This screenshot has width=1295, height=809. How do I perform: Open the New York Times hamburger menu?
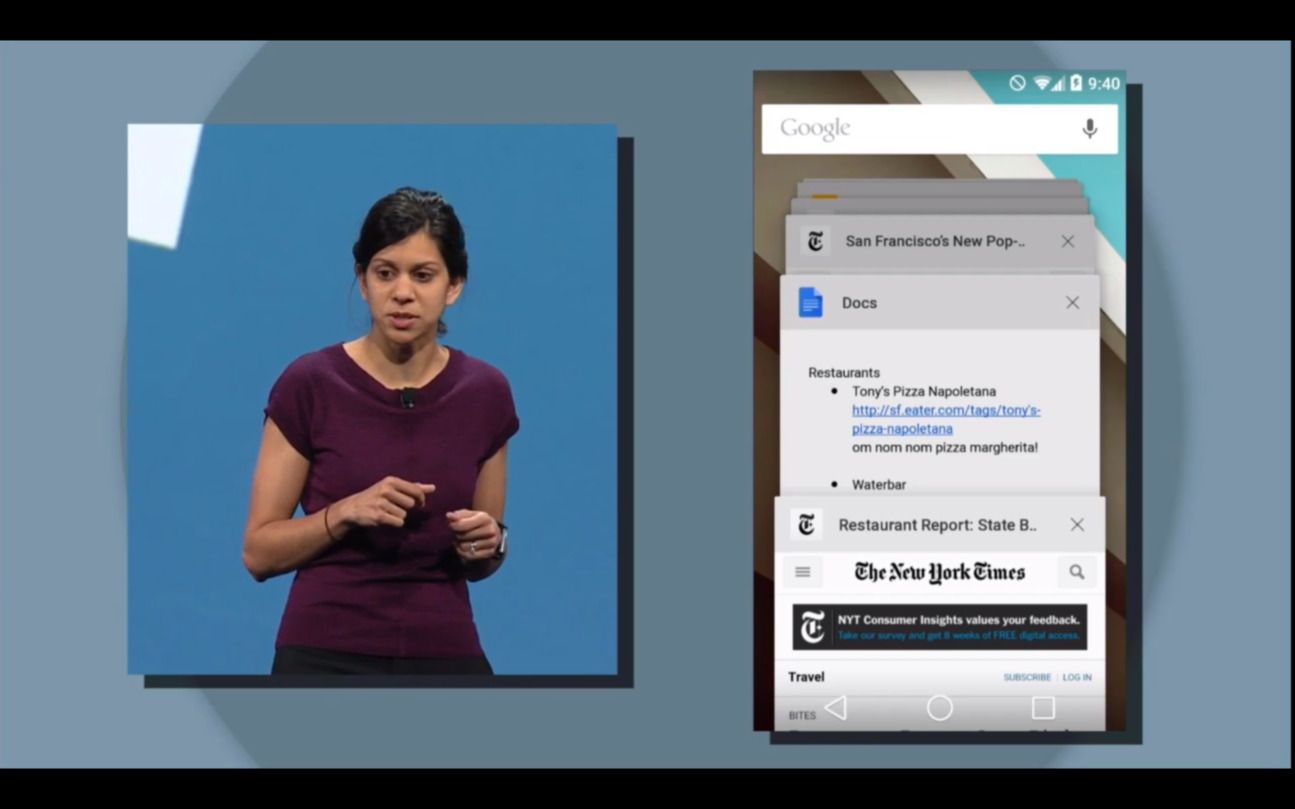pos(802,572)
